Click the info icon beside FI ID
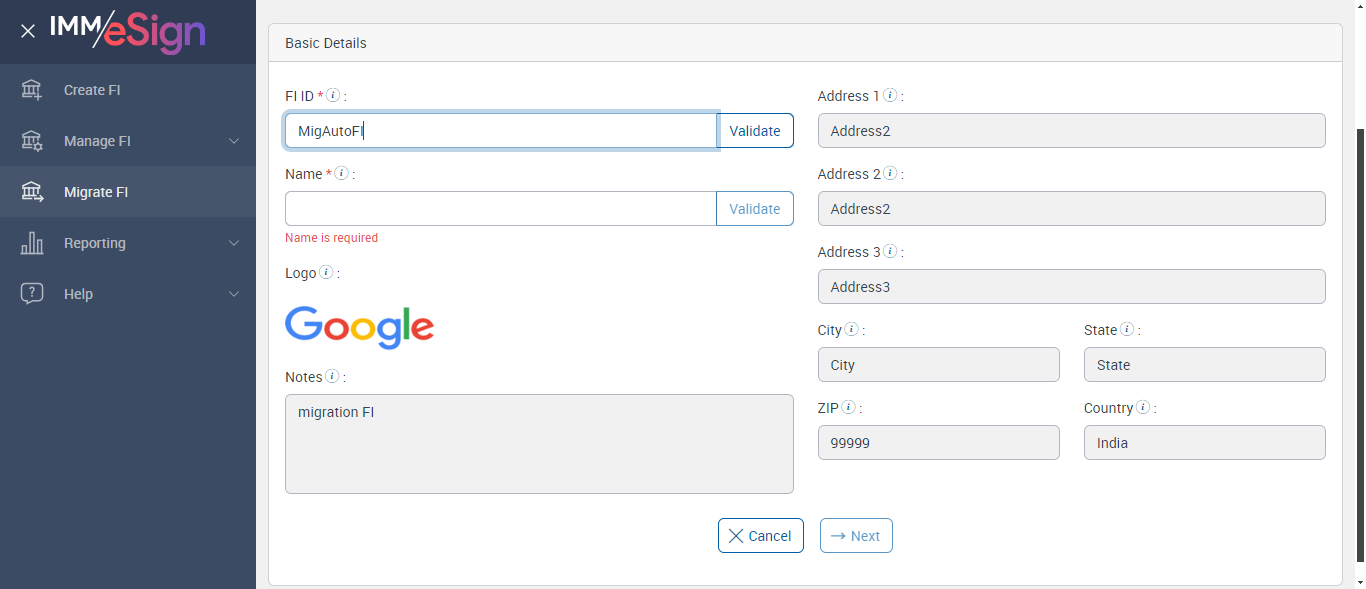Screen dimensions: 1366x589 333,96
